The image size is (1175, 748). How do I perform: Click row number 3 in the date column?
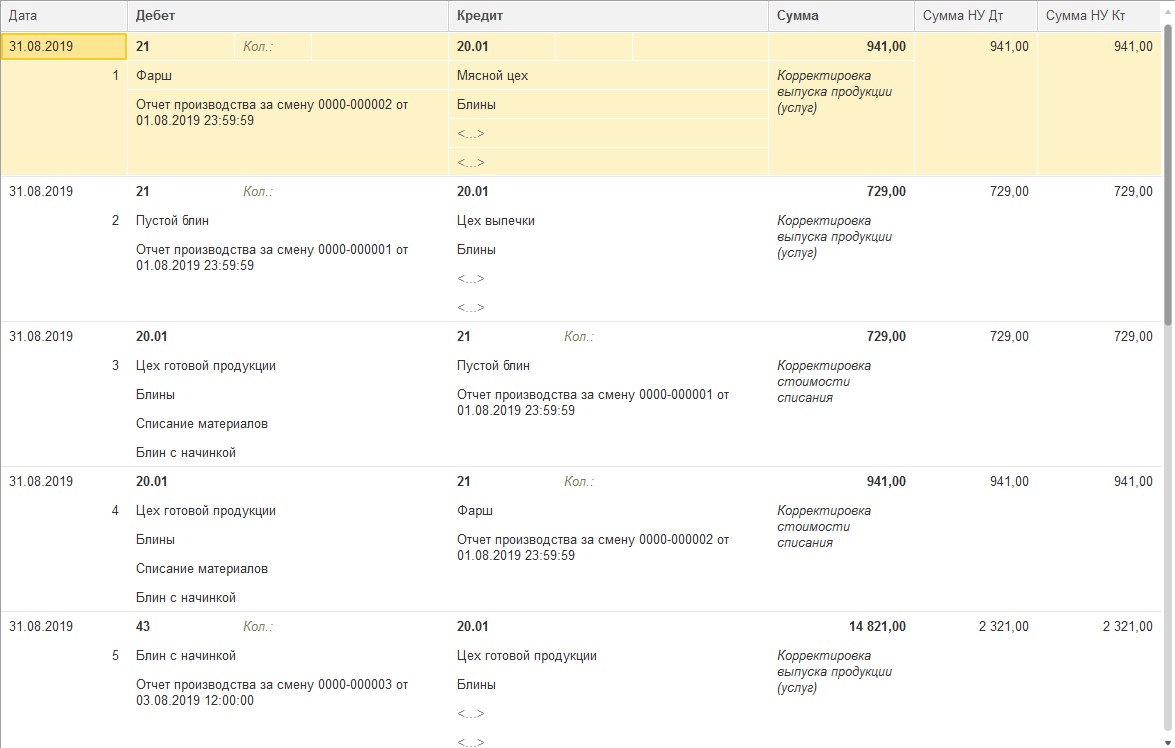[x=115, y=366]
